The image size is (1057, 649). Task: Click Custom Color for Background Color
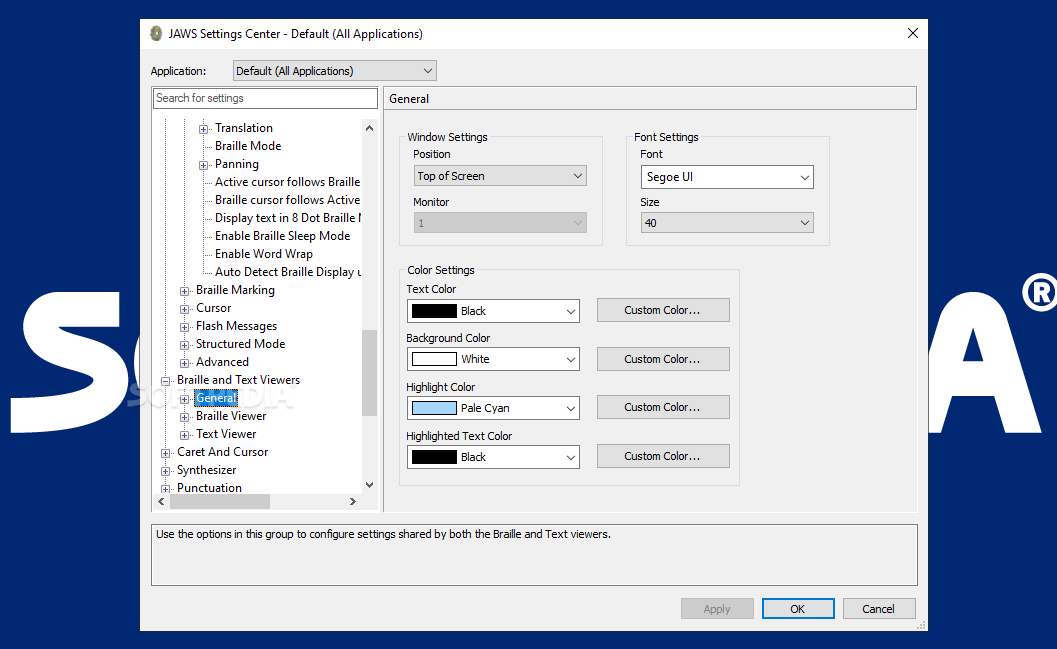tap(663, 359)
